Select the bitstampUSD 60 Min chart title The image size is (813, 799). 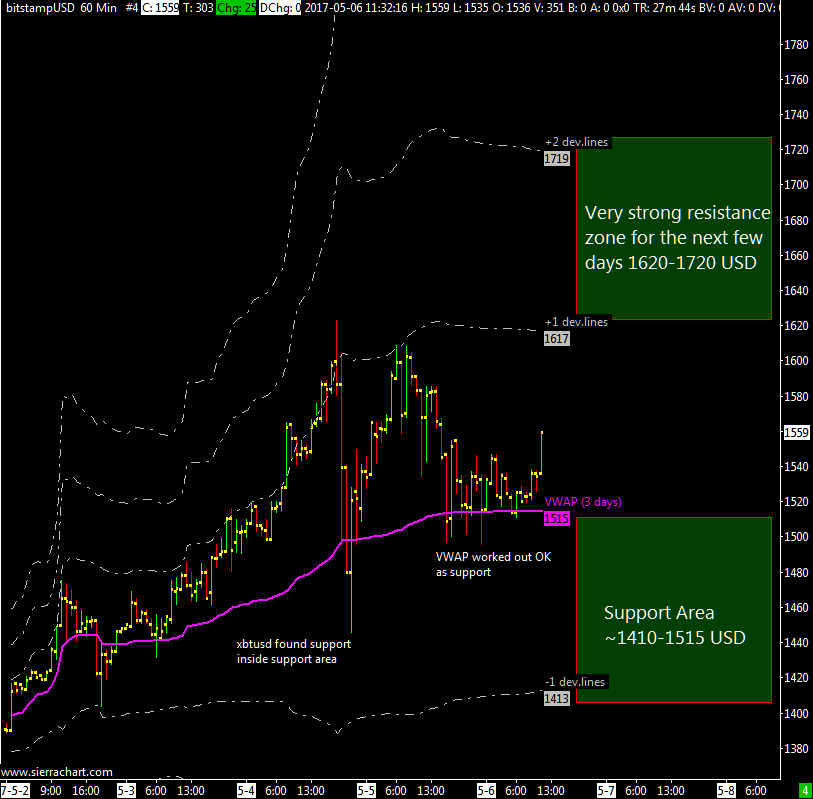tap(55, 7)
